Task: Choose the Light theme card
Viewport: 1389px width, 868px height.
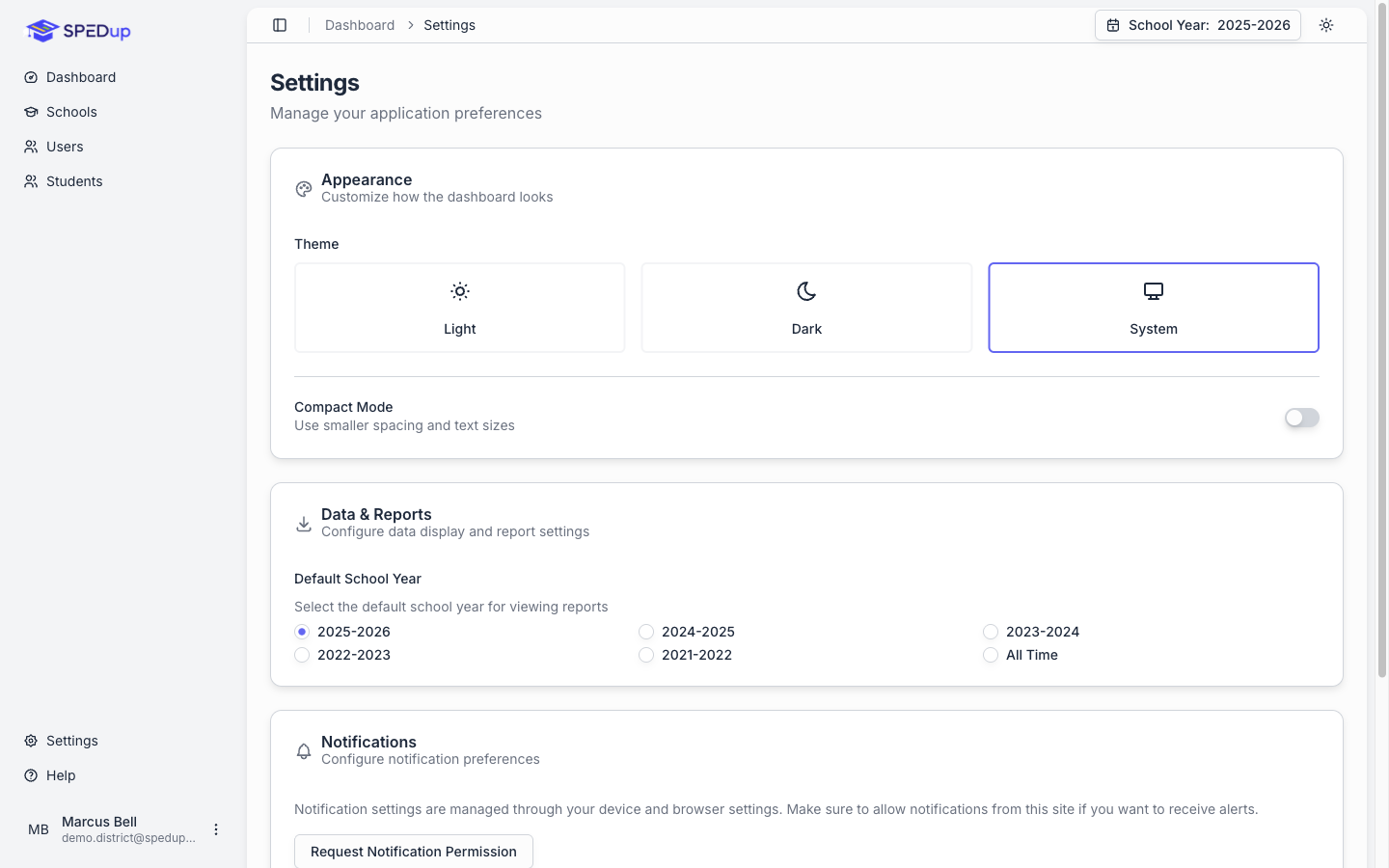Action: point(460,308)
